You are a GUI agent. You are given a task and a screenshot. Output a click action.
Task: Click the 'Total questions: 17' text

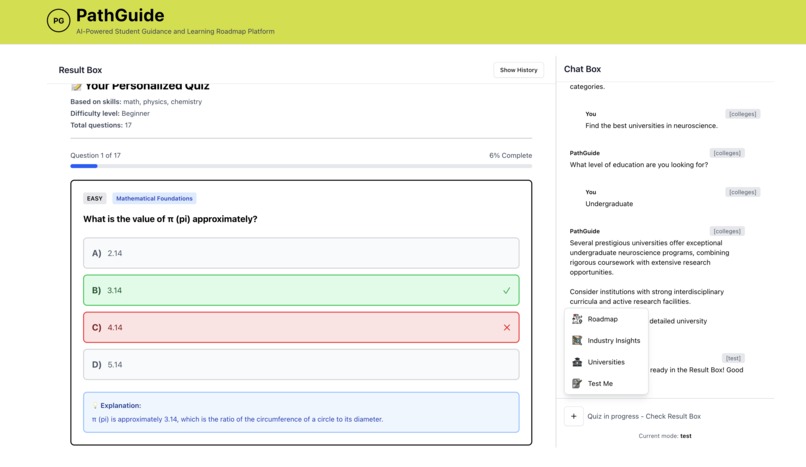pyautogui.click(x=101, y=125)
